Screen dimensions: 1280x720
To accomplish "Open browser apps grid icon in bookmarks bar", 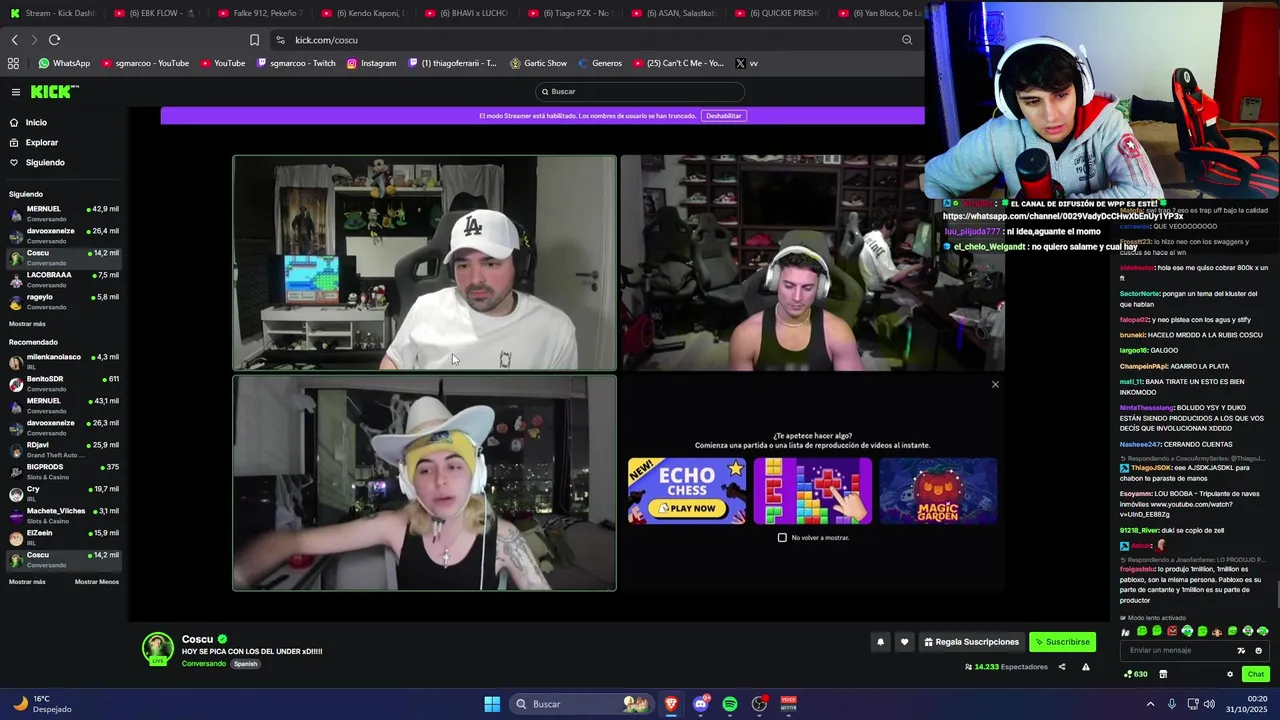I will (x=13, y=63).
